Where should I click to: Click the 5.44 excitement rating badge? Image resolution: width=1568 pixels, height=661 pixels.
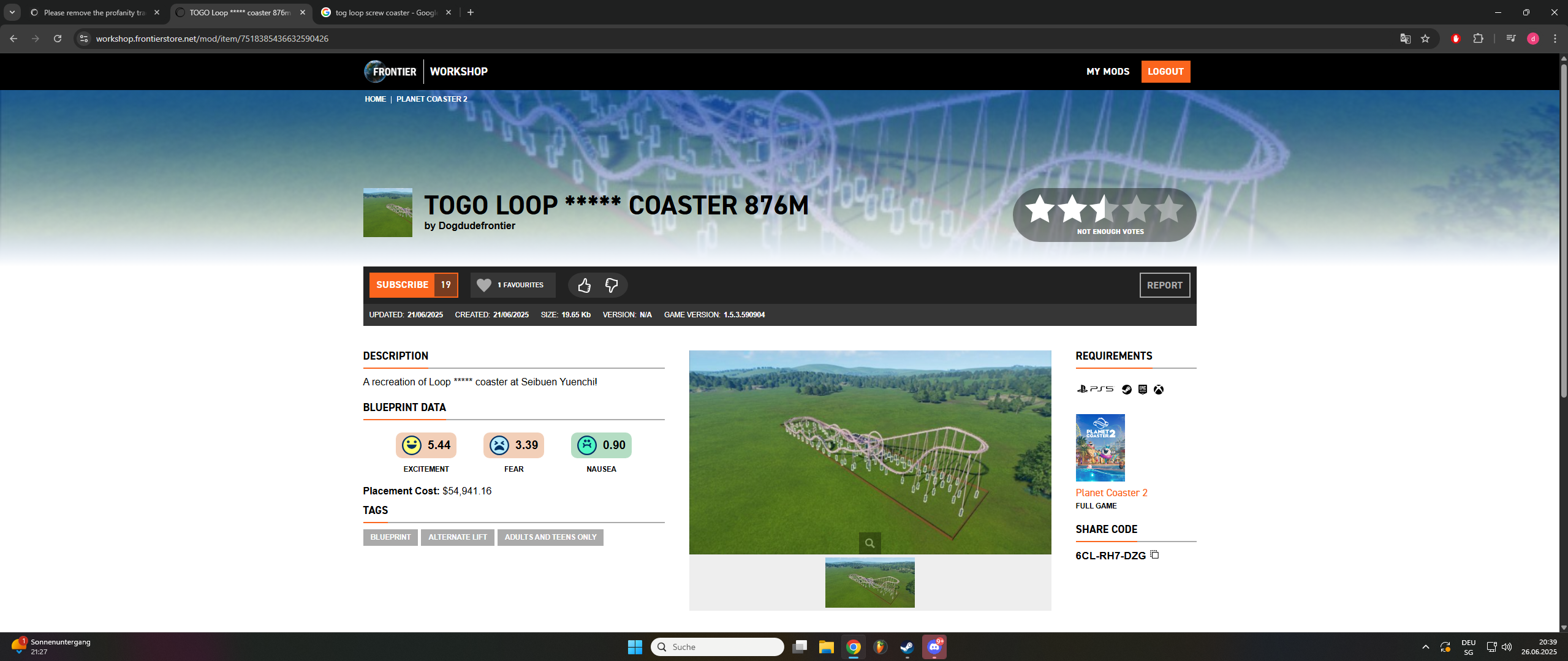point(426,445)
